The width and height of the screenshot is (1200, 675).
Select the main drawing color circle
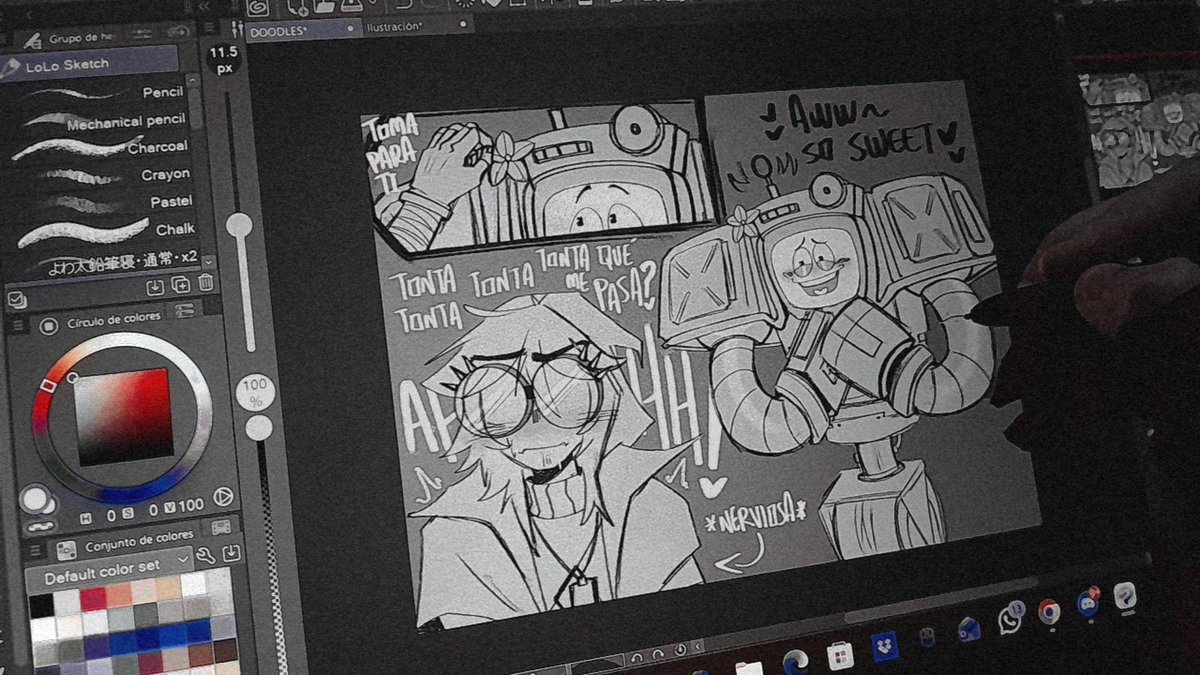33,497
